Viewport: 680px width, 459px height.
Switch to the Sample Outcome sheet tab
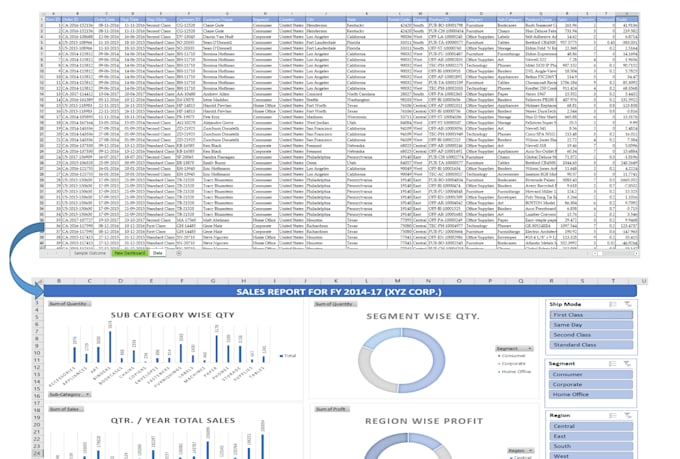click(x=90, y=253)
